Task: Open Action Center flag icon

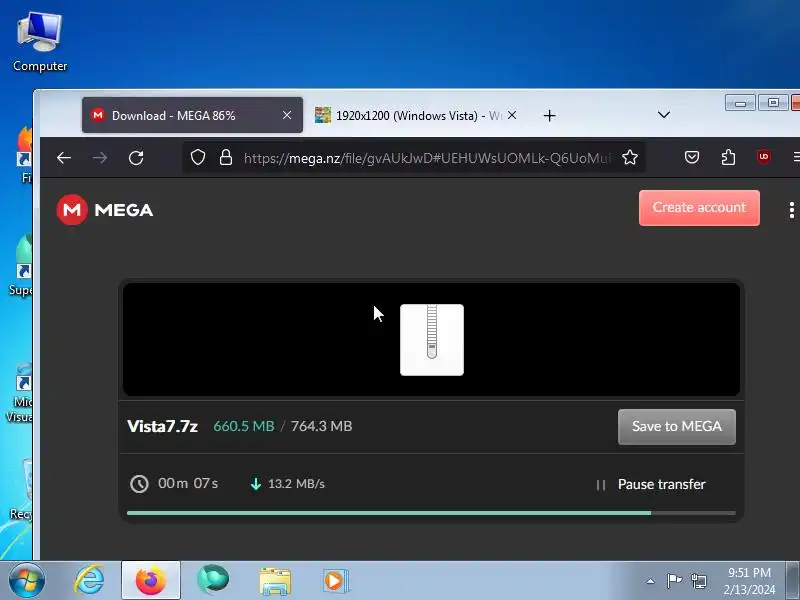Action: (674, 581)
